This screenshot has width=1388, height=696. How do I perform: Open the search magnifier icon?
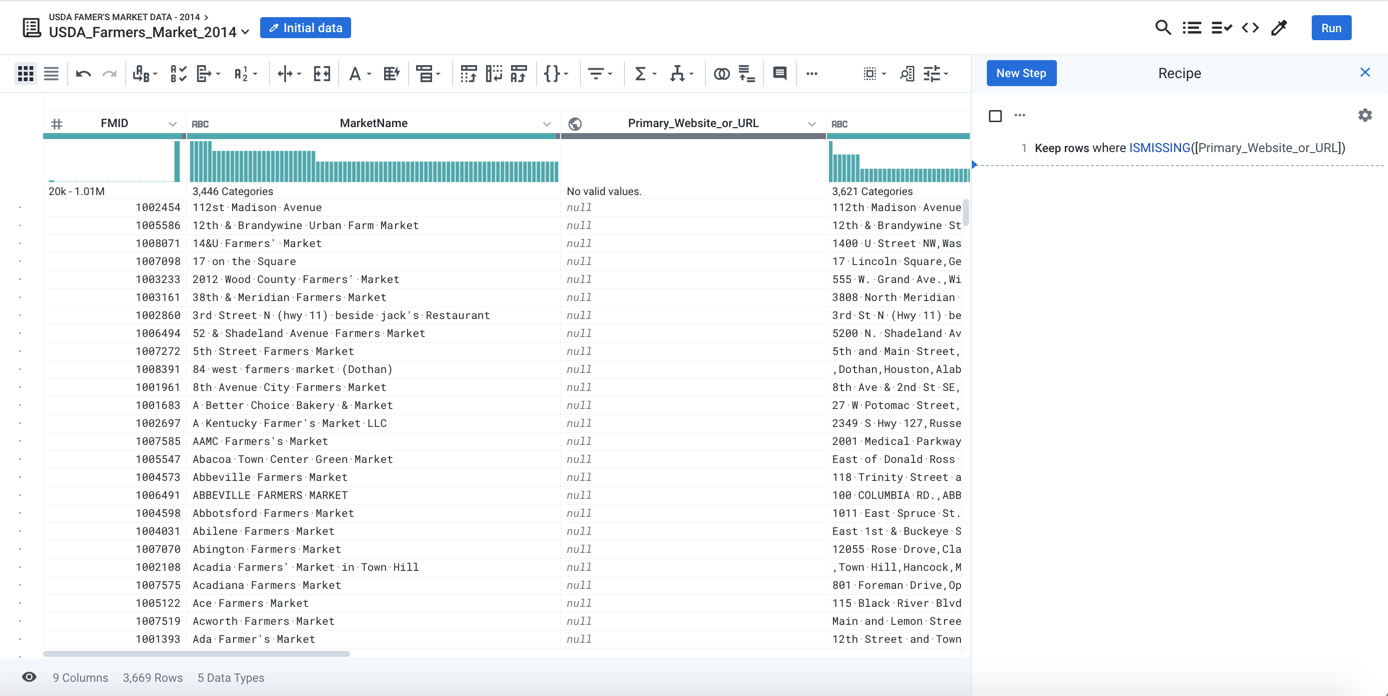pyautogui.click(x=1162, y=28)
